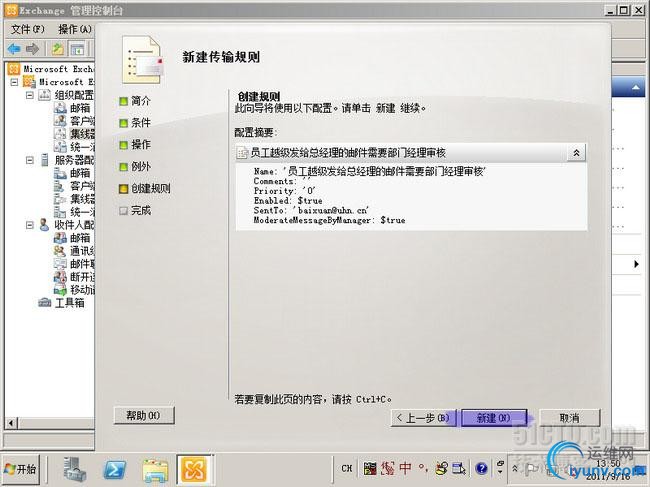Click the 例外 wizard step

click(141, 167)
